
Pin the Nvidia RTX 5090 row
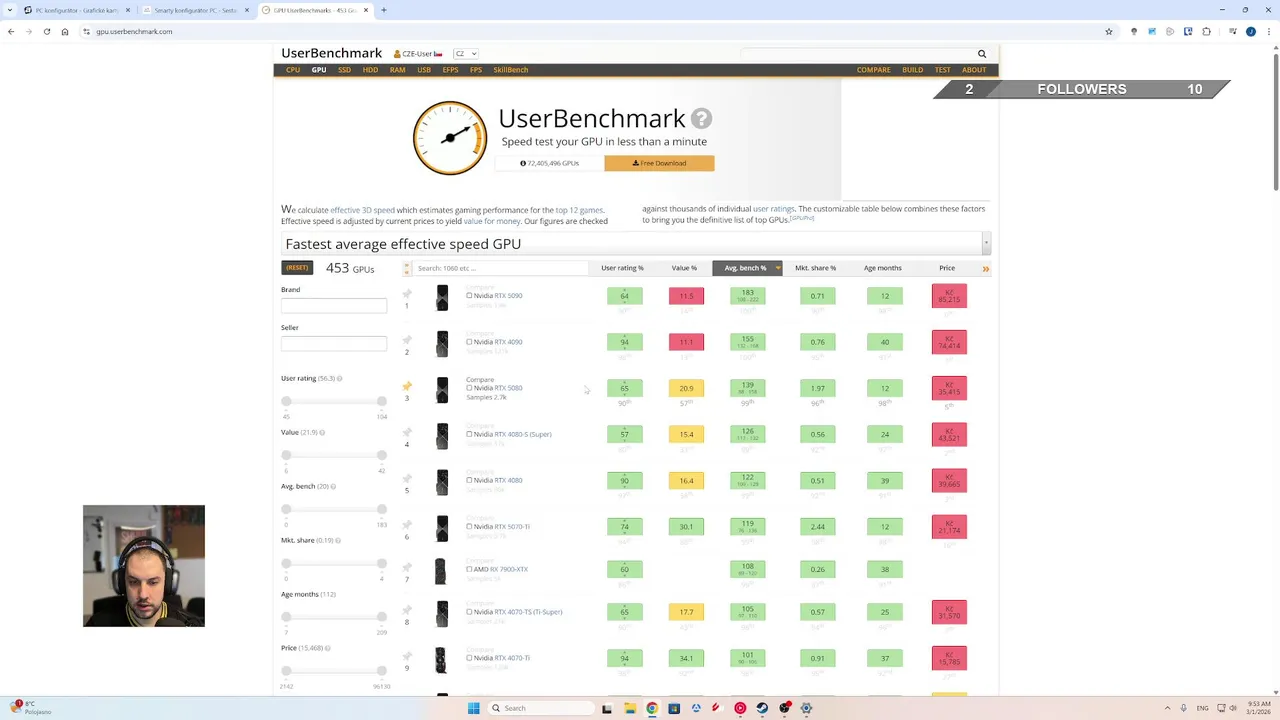(407, 294)
